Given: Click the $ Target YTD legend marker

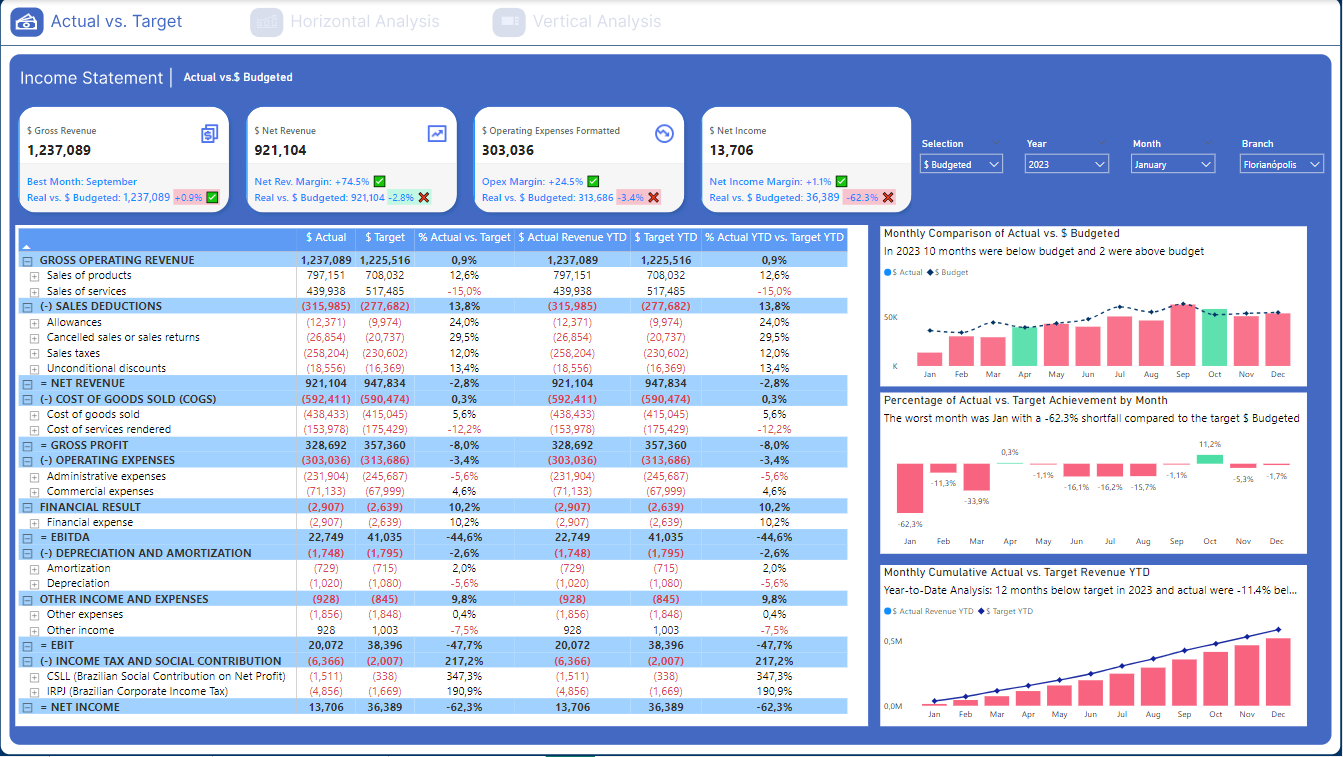Looking at the screenshot, I should click(981, 610).
